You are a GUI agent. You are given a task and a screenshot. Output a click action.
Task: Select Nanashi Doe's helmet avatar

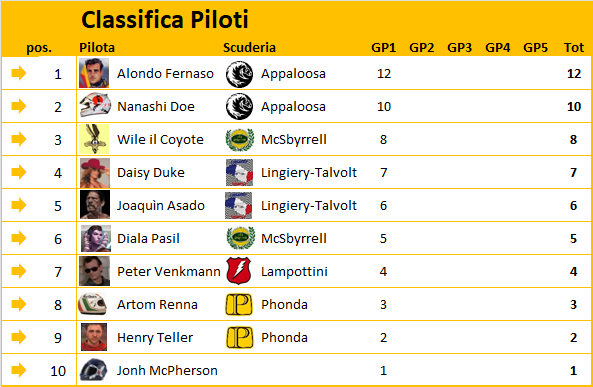(x=95, y=105)
